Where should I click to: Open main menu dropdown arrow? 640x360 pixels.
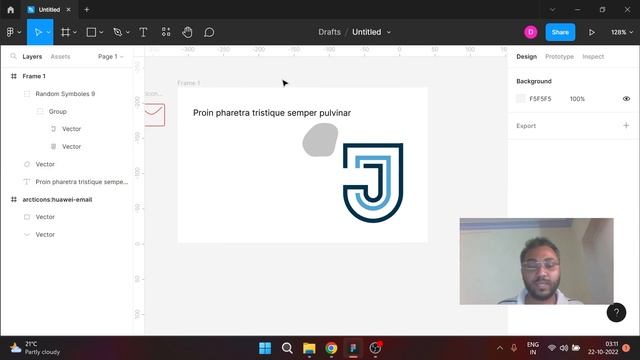19,32
